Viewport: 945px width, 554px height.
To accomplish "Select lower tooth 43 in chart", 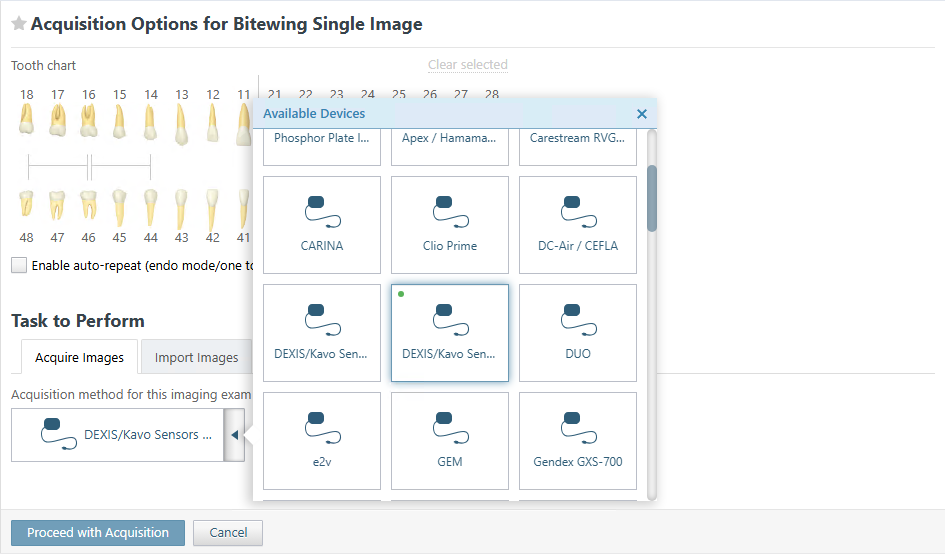I will click(x=181, y=210).
